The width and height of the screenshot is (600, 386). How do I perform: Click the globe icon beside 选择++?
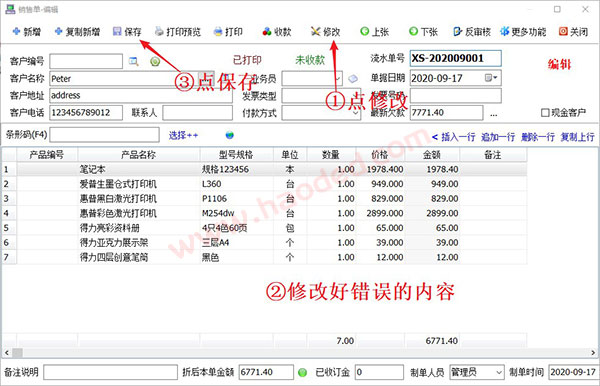click(x=230, y=135)
